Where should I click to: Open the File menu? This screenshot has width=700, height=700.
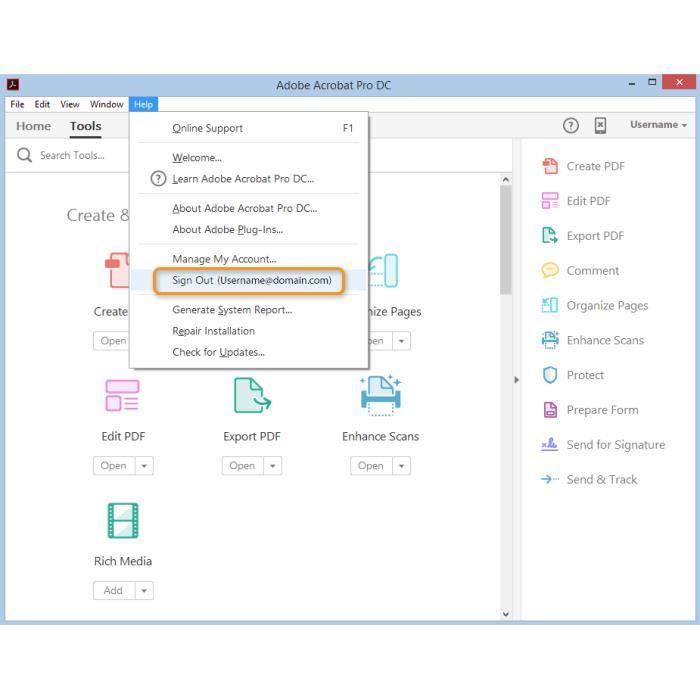tap(17, 104)
